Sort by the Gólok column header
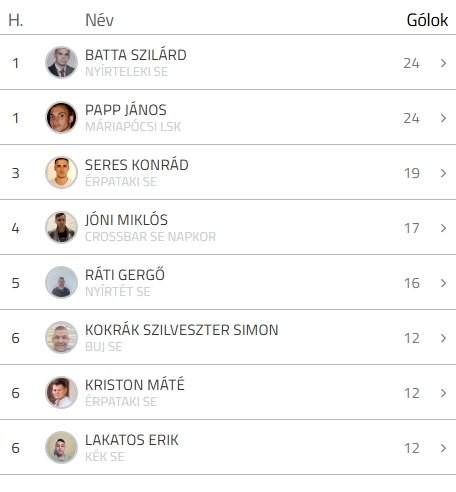456x492 pixels. click(x=427, y=20)
